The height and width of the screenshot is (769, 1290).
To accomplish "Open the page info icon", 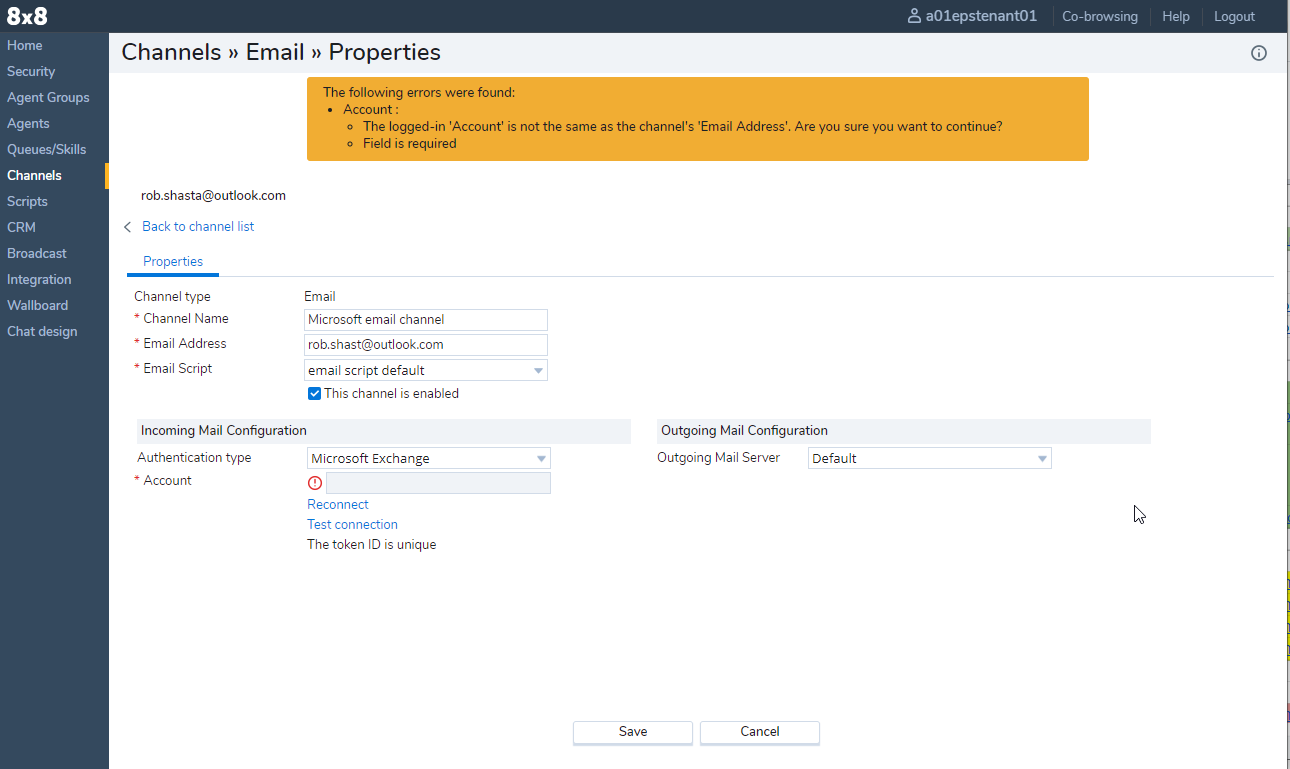I will (x=1259, y=53).
